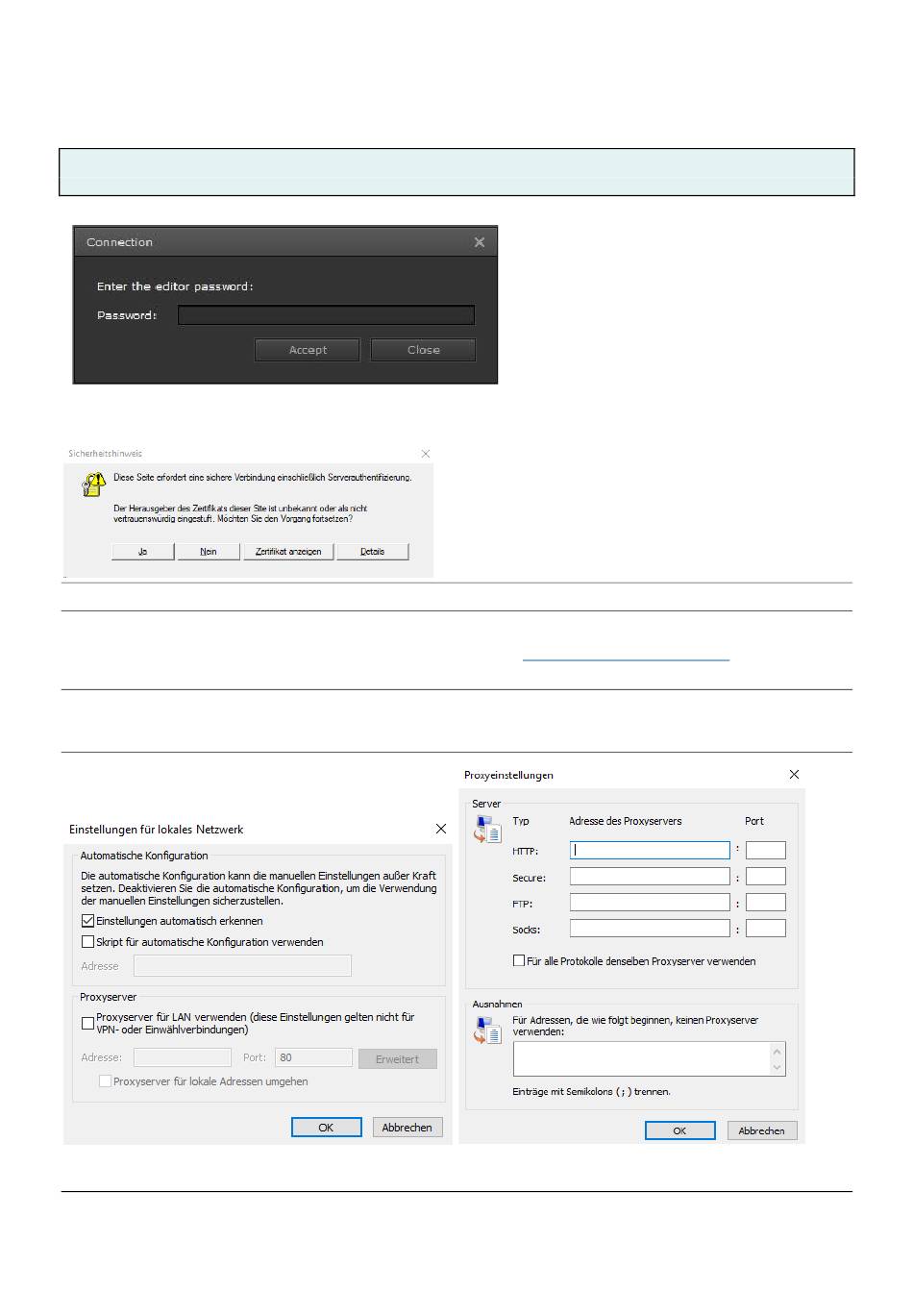Click the FTP port field
The image size is (913, 1316).
click(766, 903)
